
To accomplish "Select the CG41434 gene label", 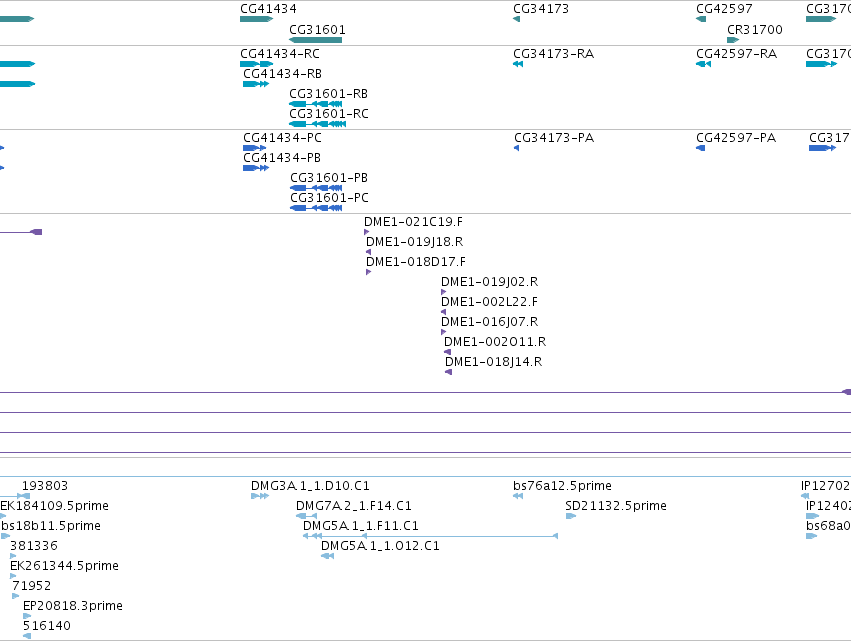I will pyautogui.click(x=268, y=9).
